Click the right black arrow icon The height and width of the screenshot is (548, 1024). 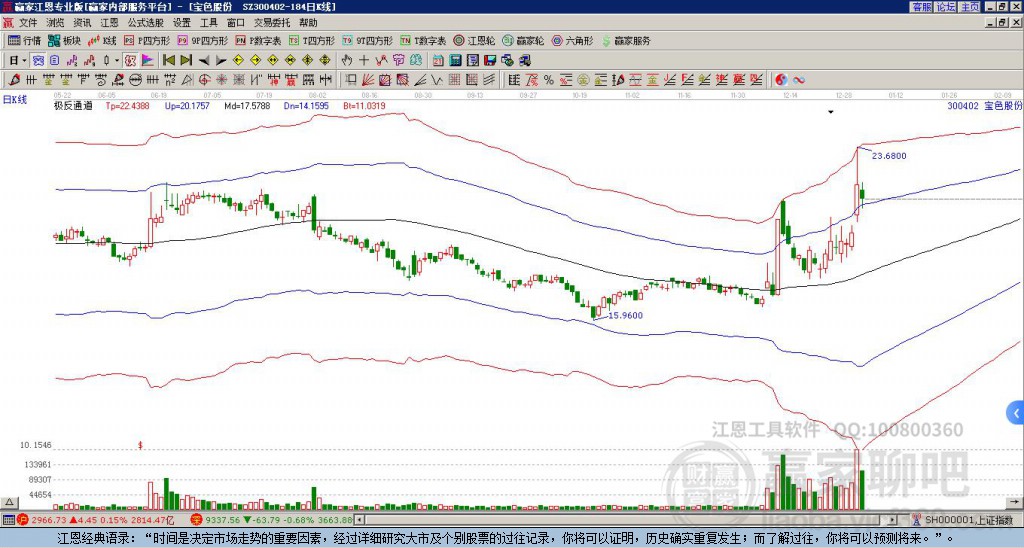(x=221, y=61)
